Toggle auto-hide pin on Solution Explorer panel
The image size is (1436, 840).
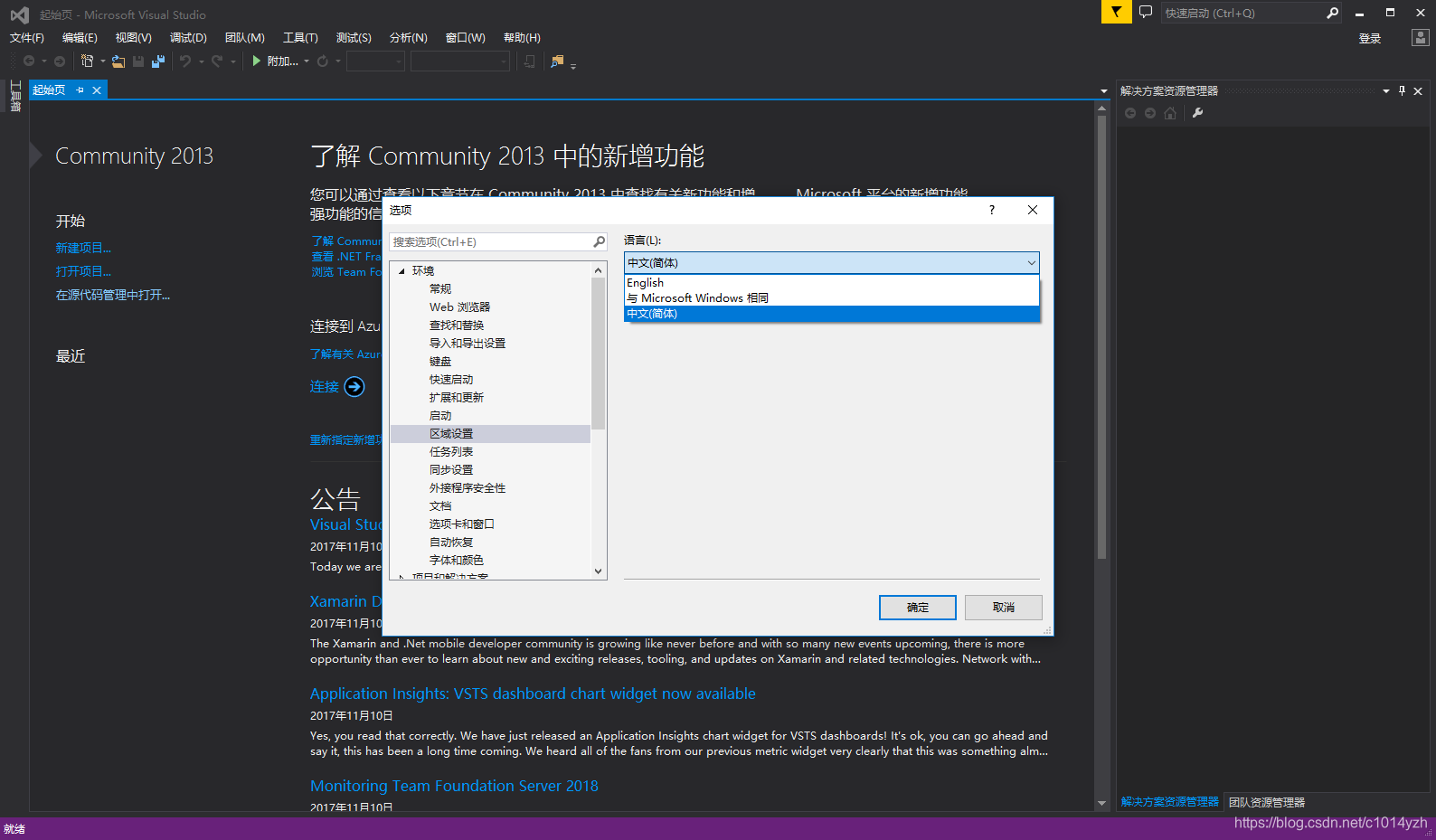tap(1403, 90)
